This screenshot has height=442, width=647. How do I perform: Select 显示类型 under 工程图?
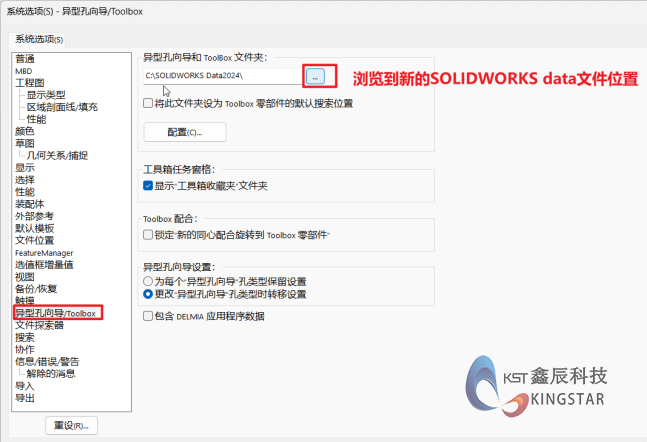[x=46, y=95]
